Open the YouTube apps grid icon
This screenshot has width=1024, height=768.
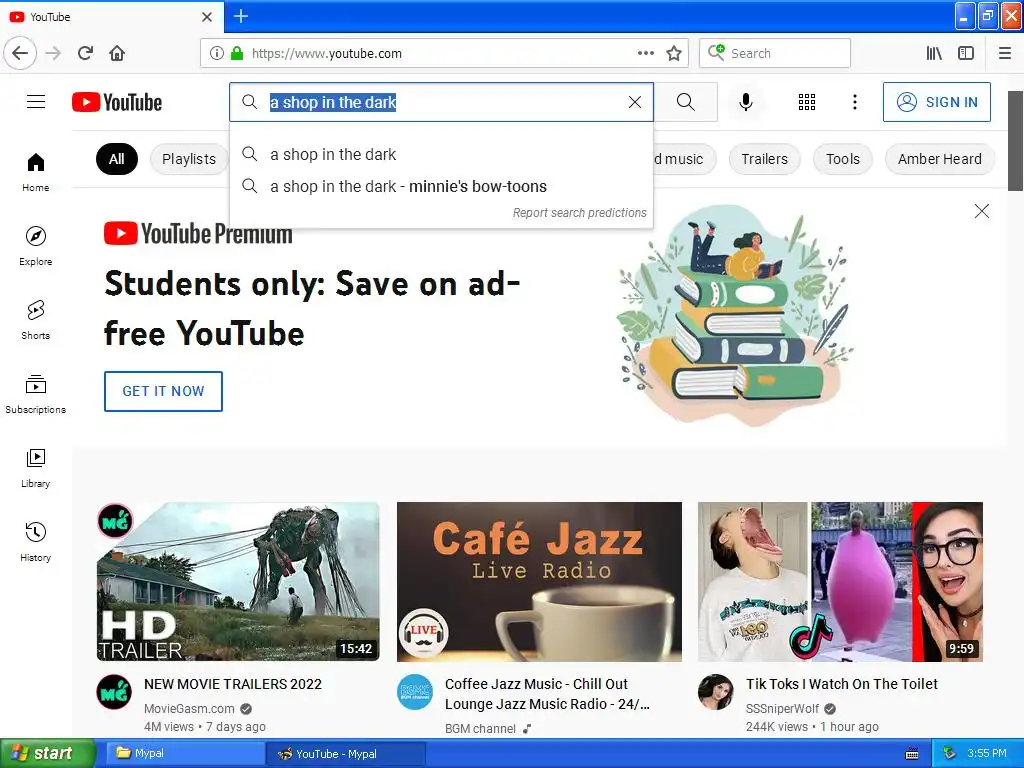[807, 102]
